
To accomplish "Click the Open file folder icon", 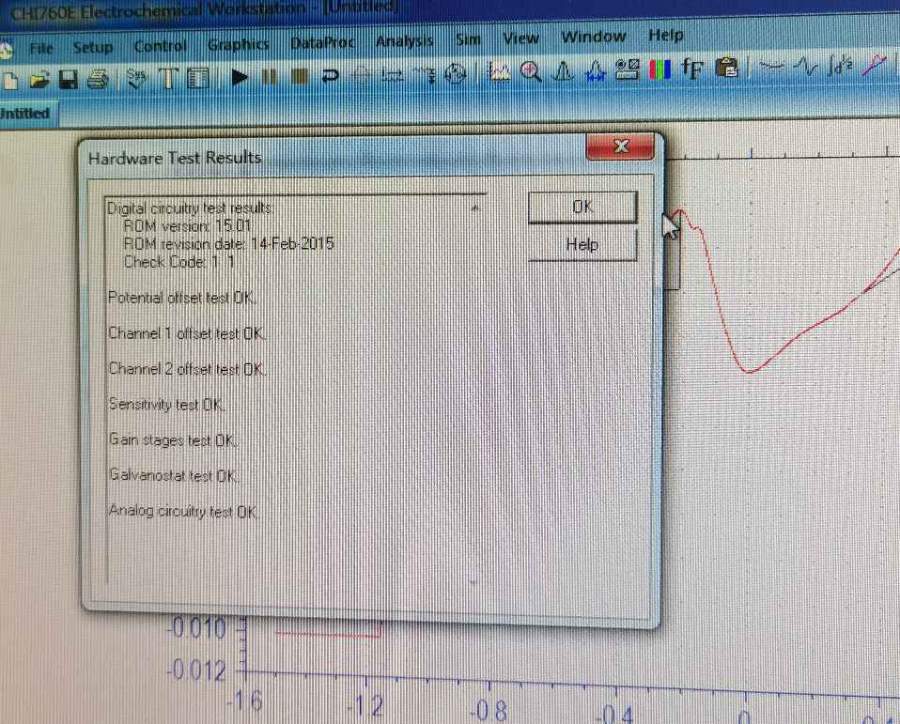I will (x=39, y=79).
